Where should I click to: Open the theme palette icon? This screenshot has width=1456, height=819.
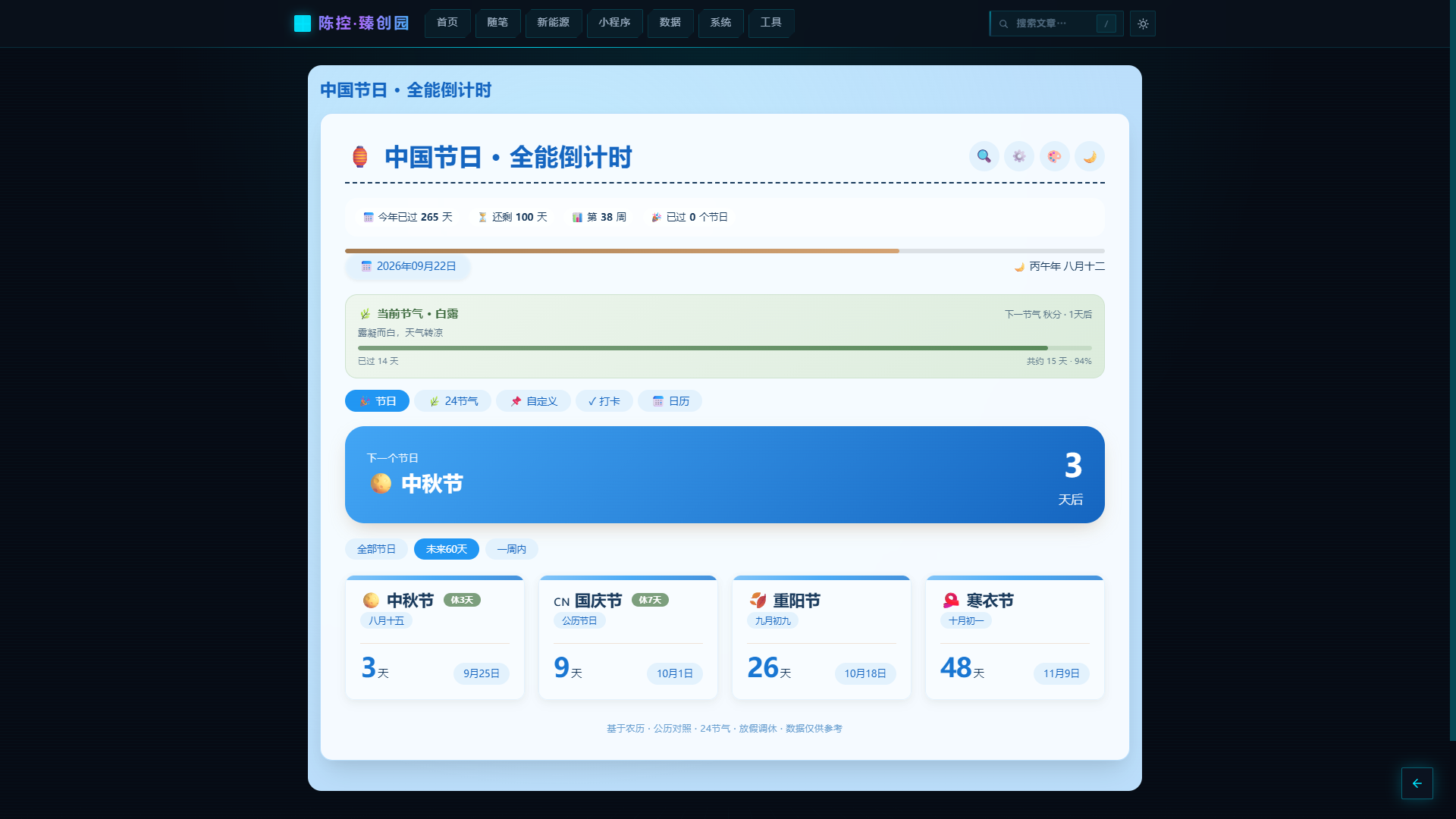[x=1054, y=156]
